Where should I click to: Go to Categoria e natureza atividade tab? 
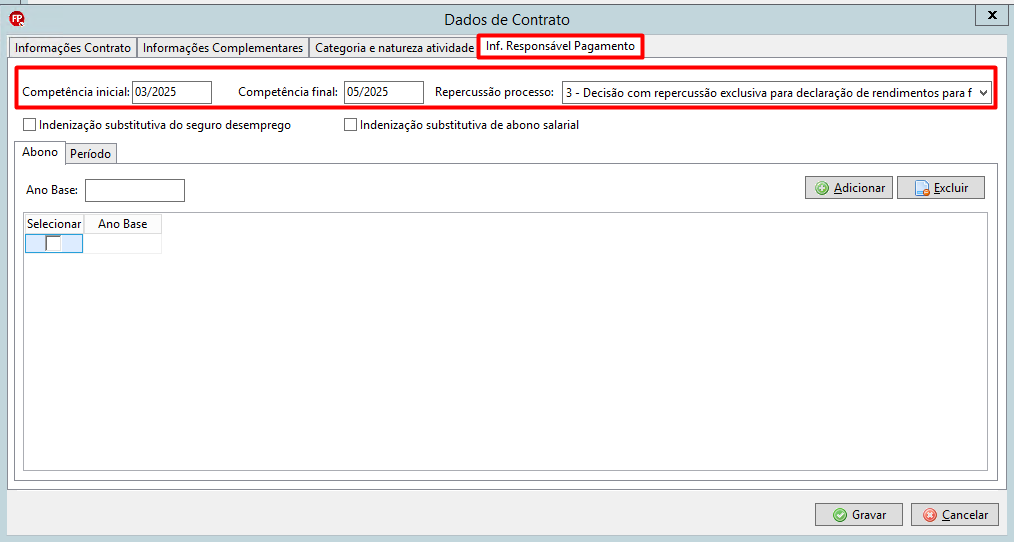point(394,48)
